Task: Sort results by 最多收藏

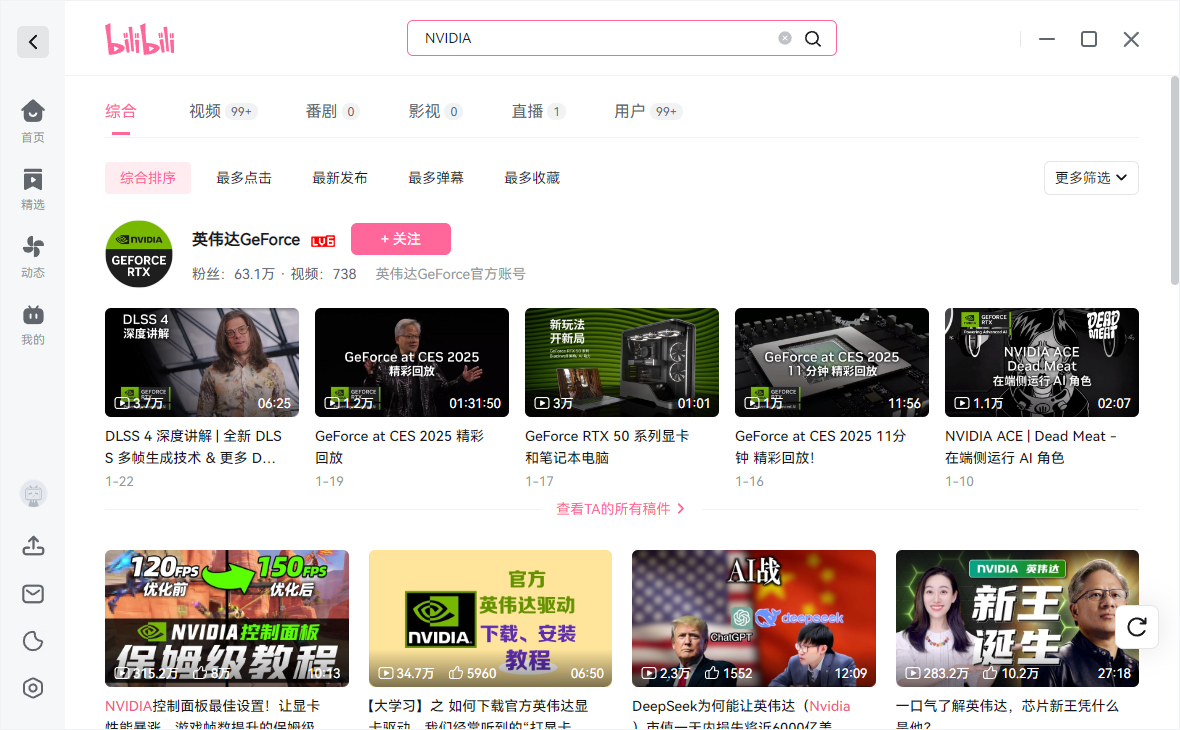Action: pos(532,178)
